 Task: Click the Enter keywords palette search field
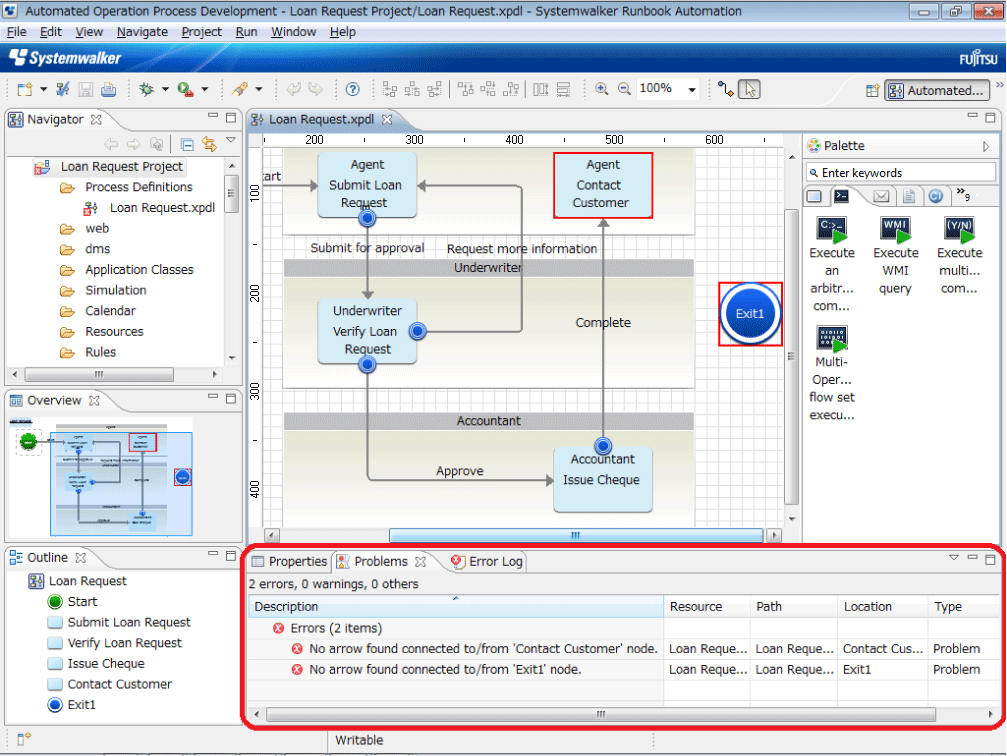(900, 173)
